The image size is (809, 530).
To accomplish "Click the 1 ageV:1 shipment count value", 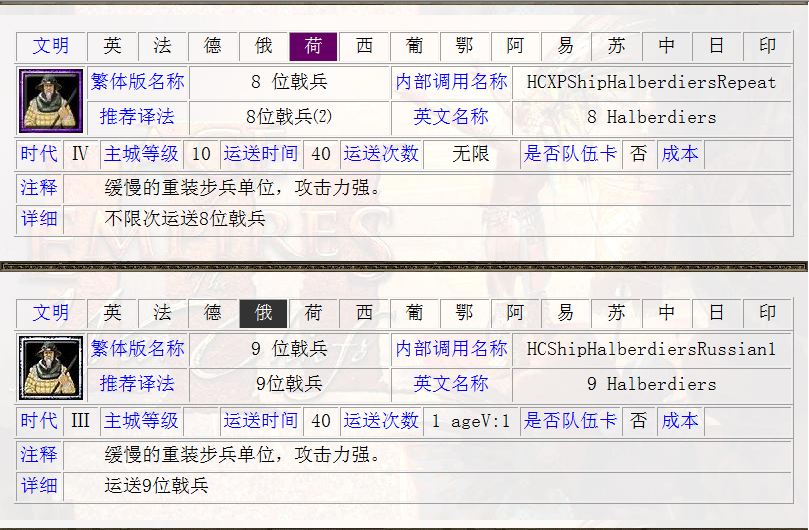I will (x=471, y=421).
